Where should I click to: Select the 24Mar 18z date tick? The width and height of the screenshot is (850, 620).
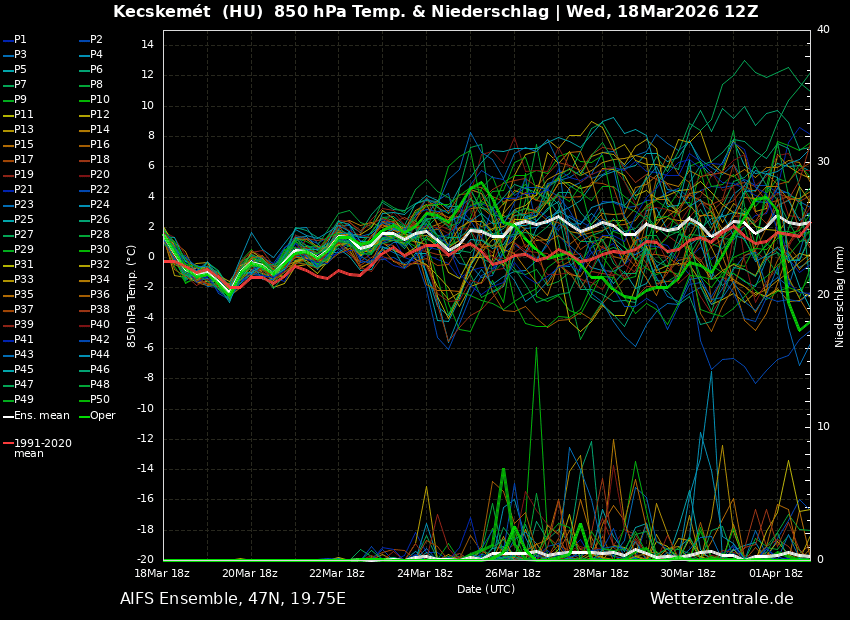pyautogui.click(x=425, y=574)
